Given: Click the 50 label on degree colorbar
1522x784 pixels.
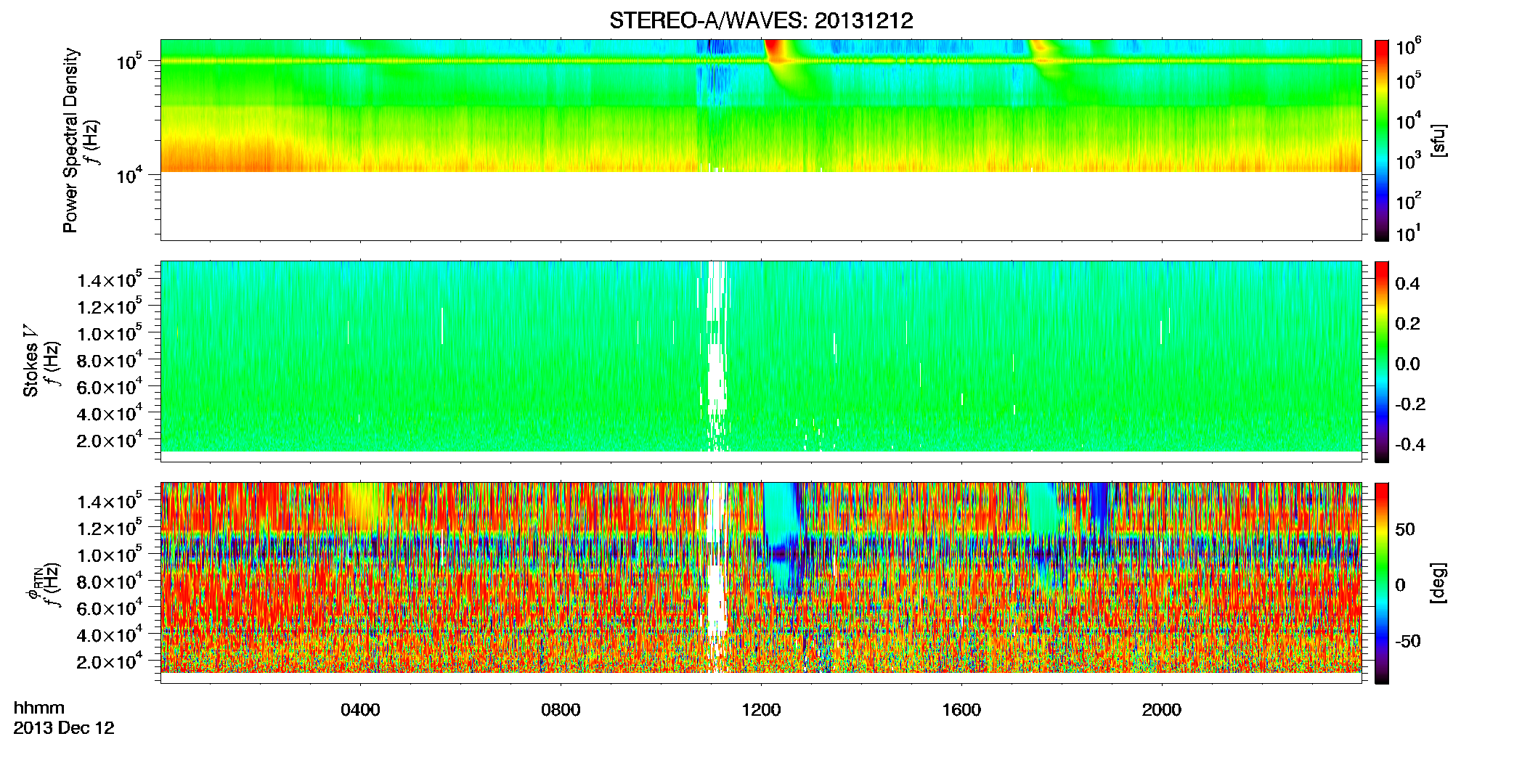Looking at the screenshot, I should point(1405,529).
